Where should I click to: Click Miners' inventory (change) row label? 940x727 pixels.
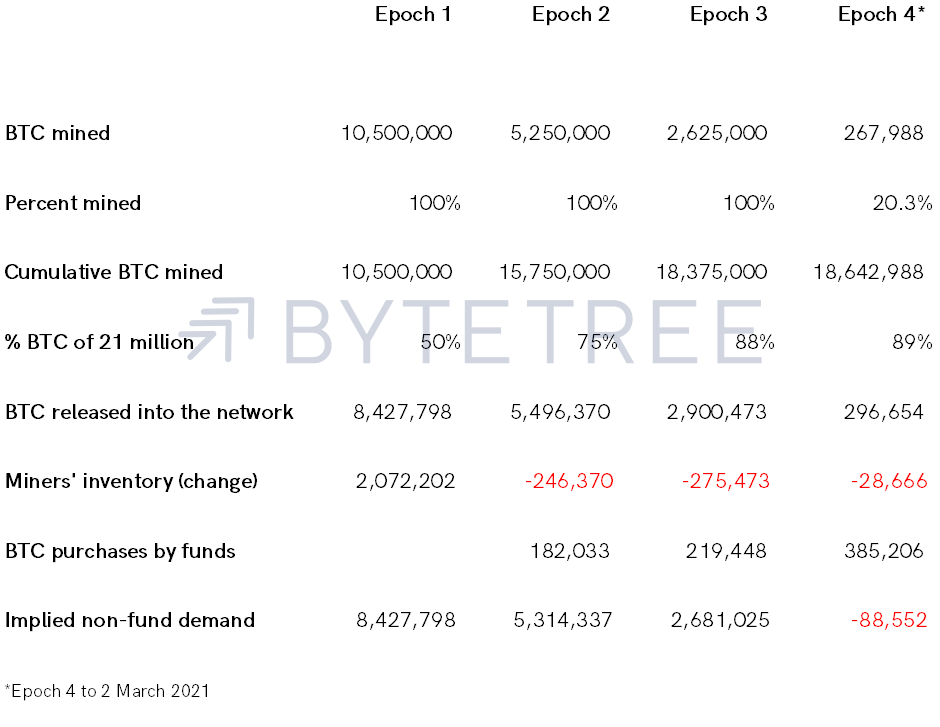click(131, 481)
